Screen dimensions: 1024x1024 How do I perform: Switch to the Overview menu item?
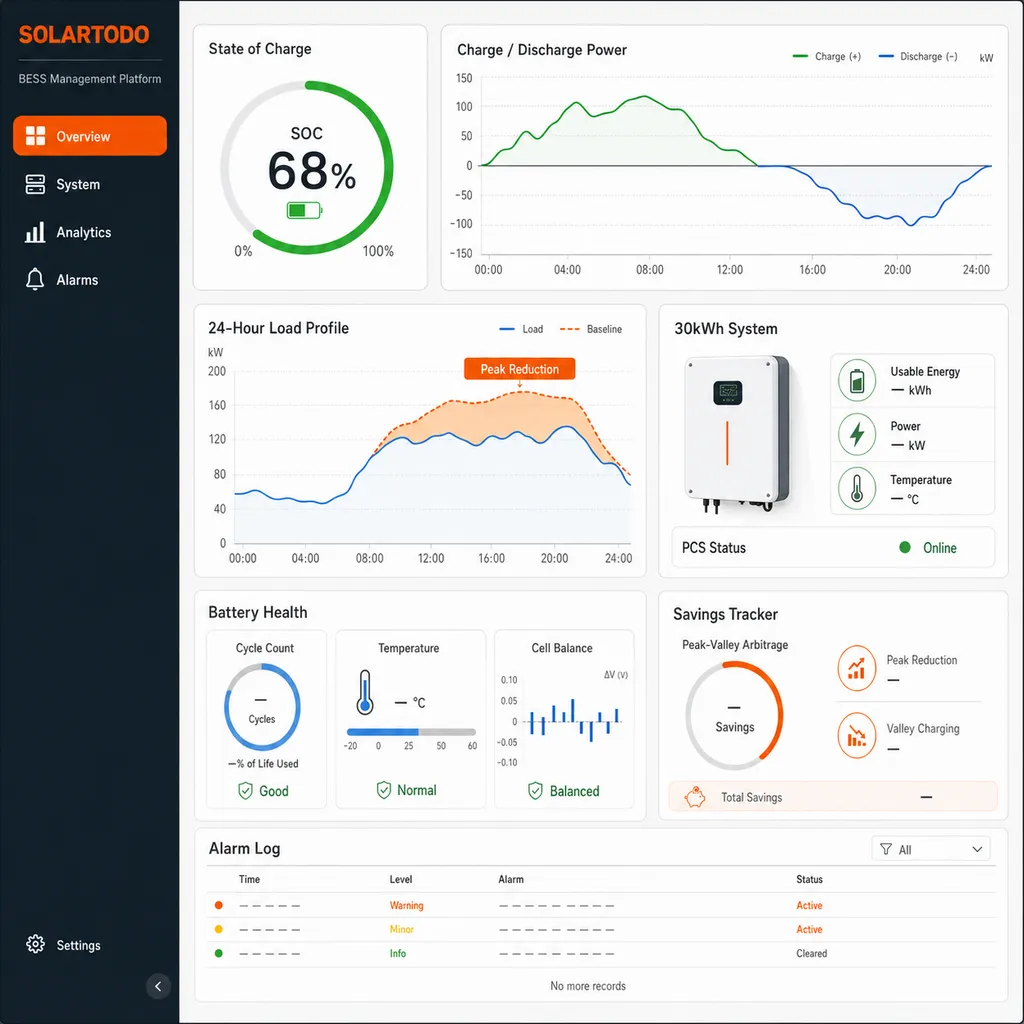(x=90, y=136)
